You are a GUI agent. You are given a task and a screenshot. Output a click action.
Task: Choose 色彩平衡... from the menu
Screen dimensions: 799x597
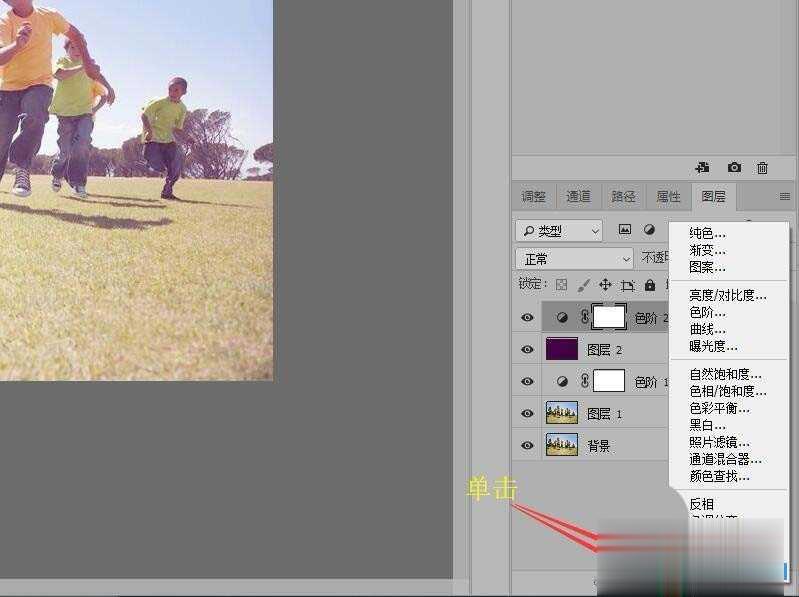tap(719, 408)
